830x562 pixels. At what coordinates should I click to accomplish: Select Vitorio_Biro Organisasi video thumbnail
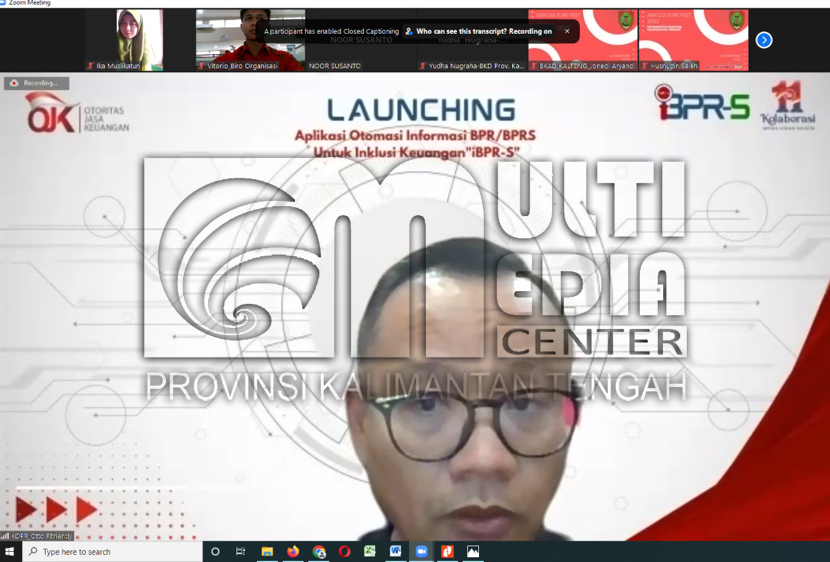pyautogui.click(x=250, y=40)
